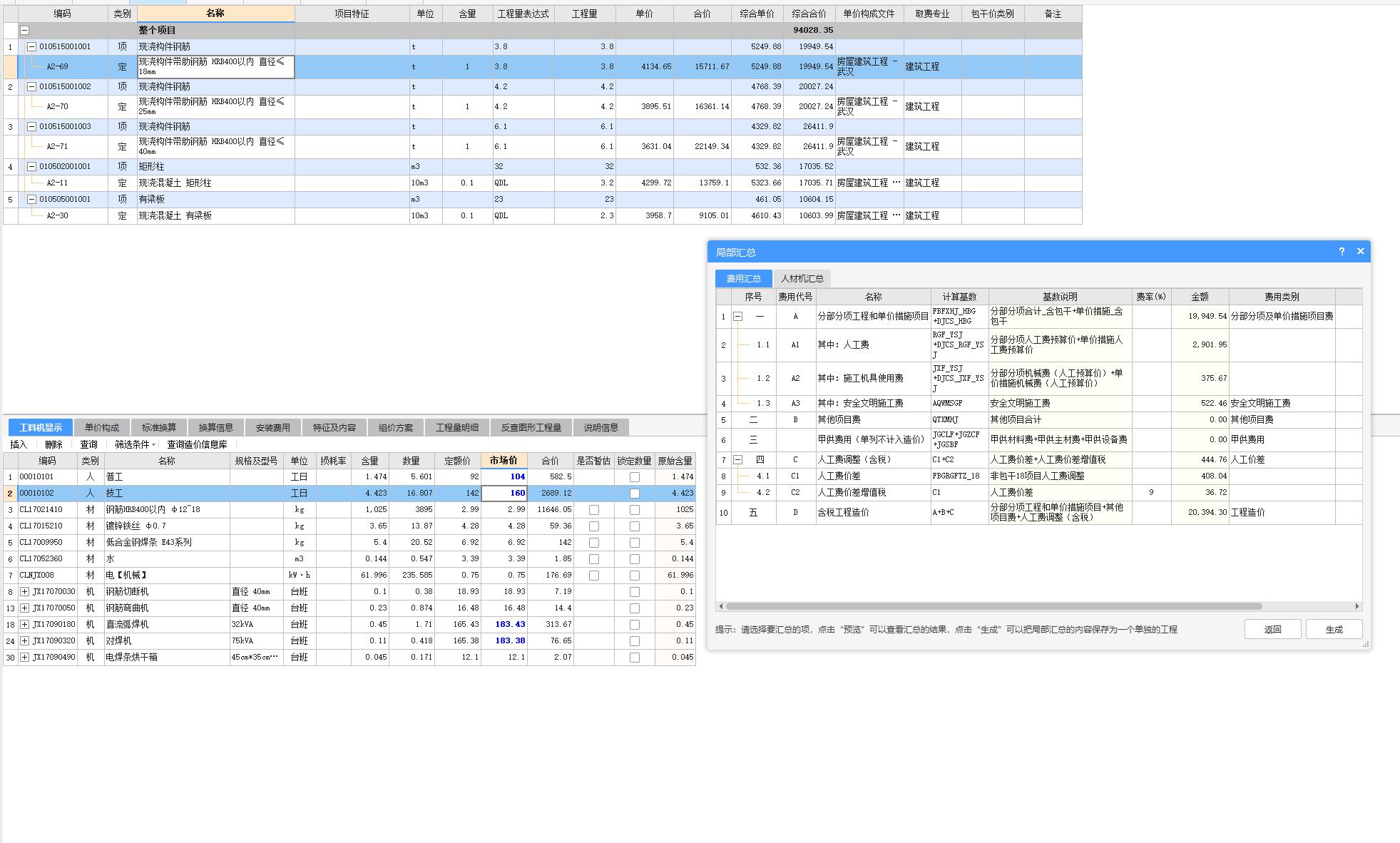Switch to 单价构成 tab
Image resolution: width=1400 pixels, height=843 pixels.
click(x=102, y=427)
